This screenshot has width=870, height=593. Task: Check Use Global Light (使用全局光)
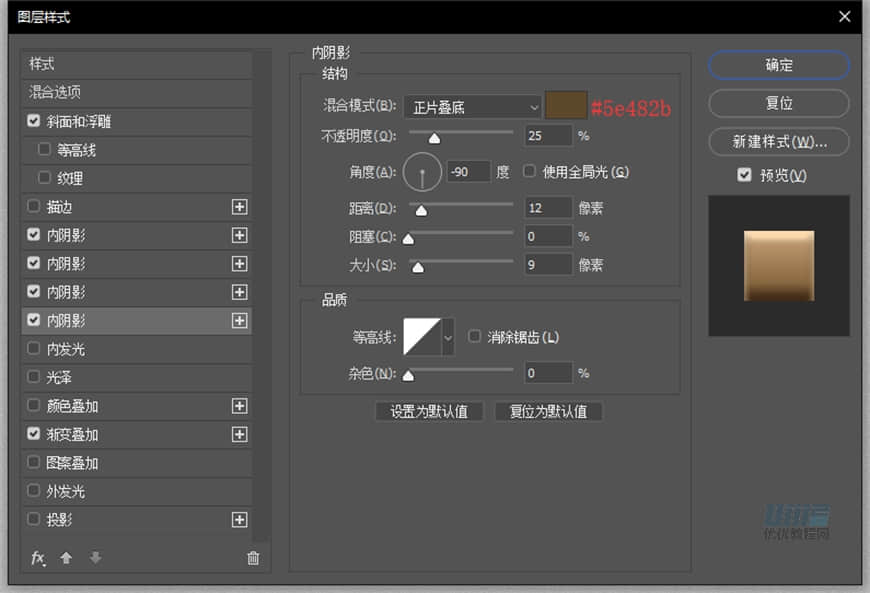point(528,170)
